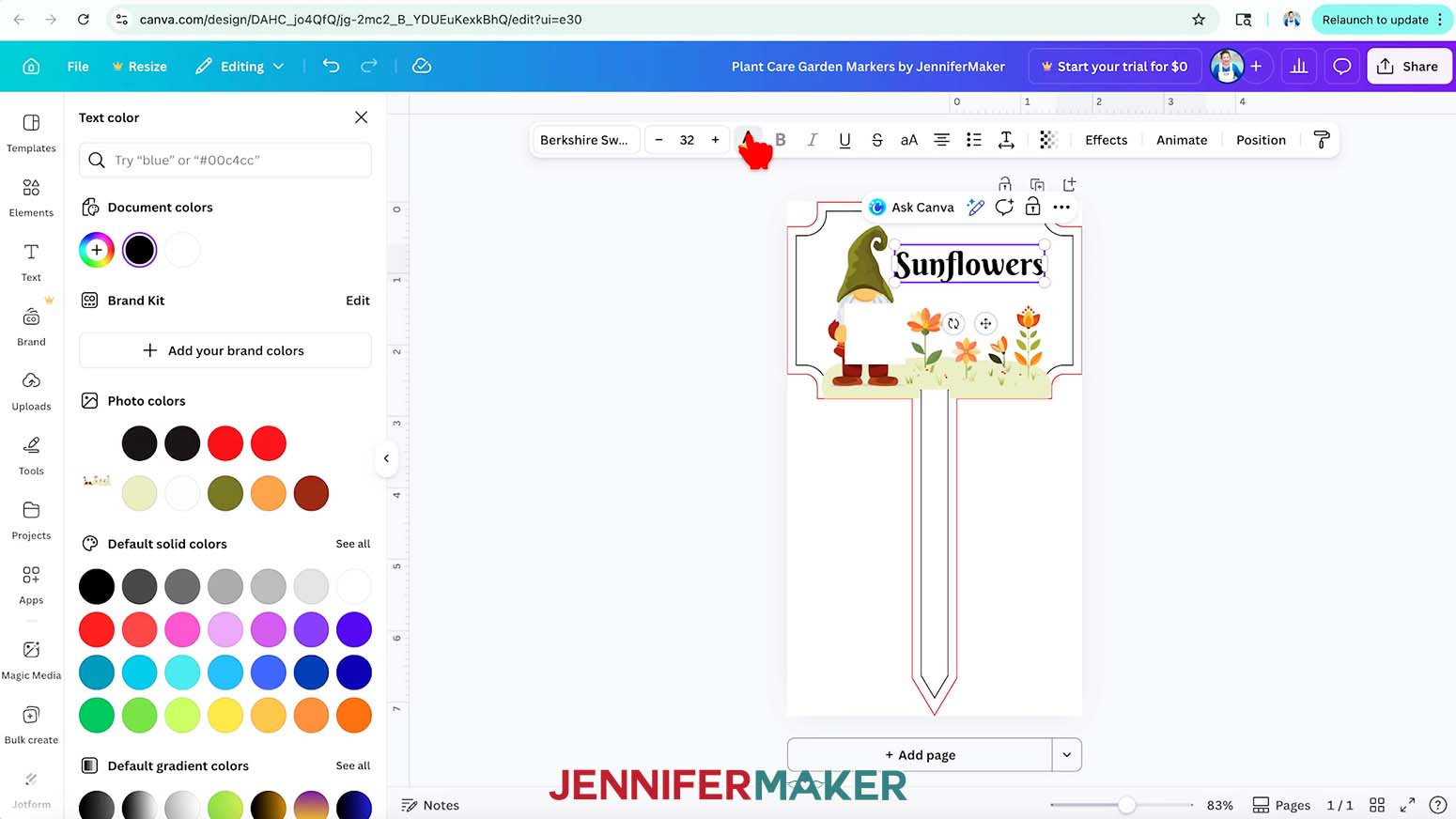Open more options ellipsis on floating toolbar

click(x=1061, y=208)
